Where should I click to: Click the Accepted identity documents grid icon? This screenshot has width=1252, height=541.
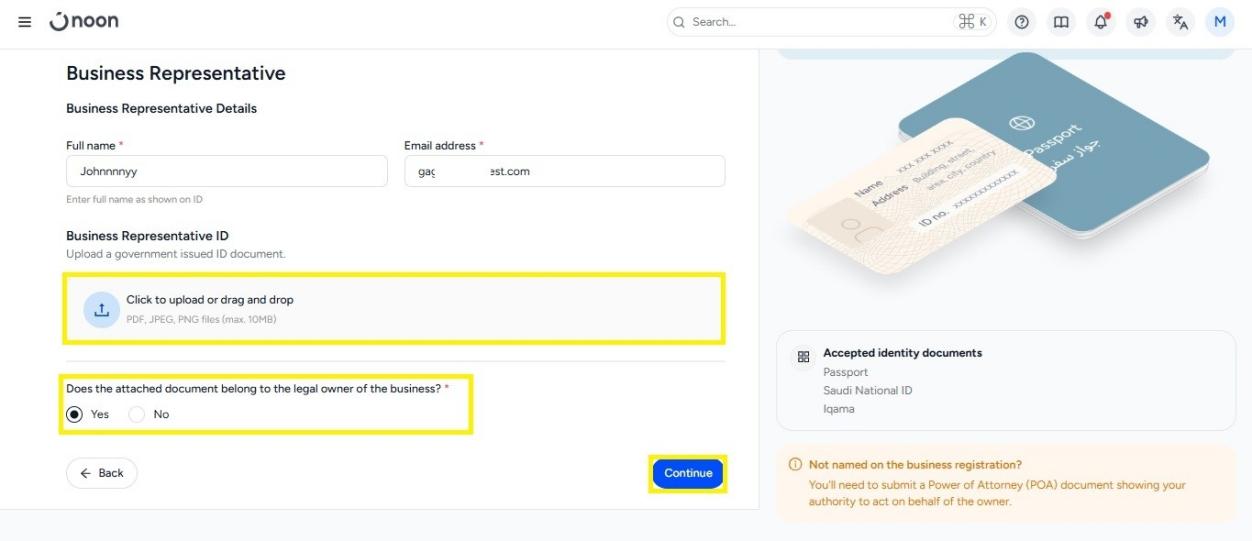coord(802,356)
